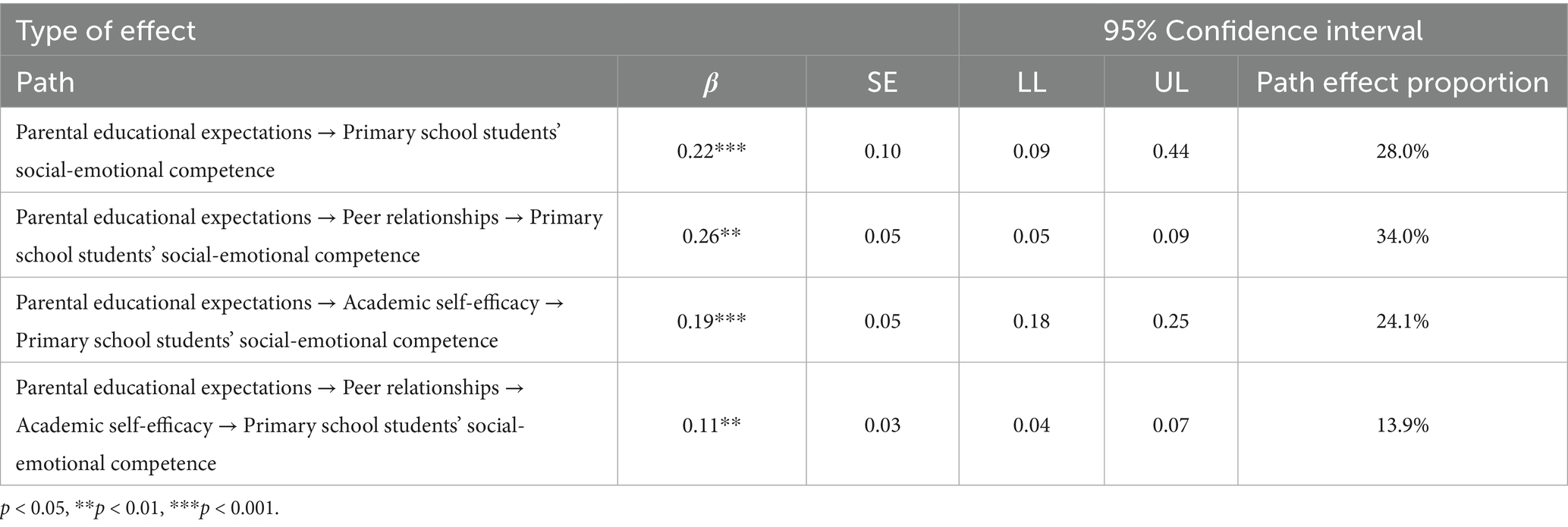This screenshot has height=527, width=1568.
Task: Select the SE column header
Action: (881, 82)
